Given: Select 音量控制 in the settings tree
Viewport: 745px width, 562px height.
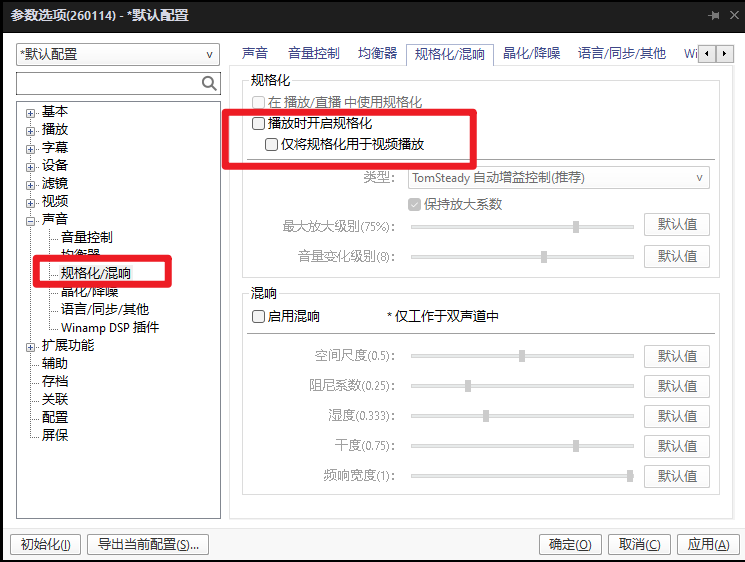Looking at the screenshot, I should (86, 237).
